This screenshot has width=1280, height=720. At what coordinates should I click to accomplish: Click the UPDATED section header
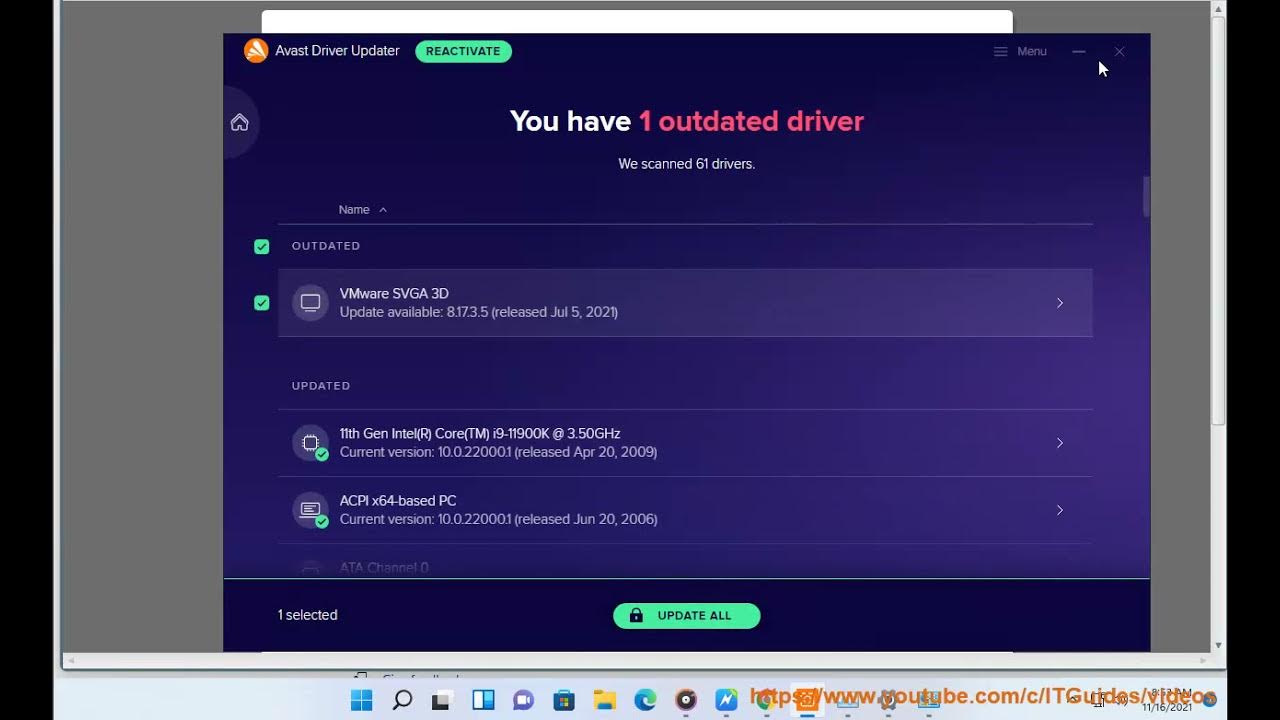coord(321,386)
